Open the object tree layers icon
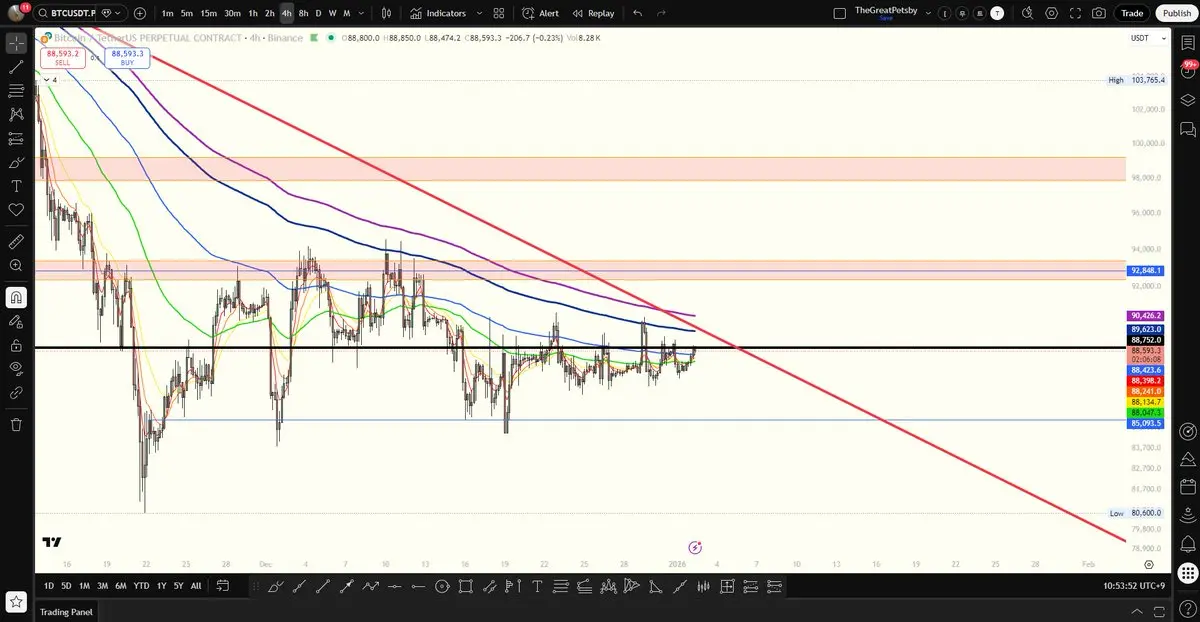Screen dimensions: 1200x622 tap(1188, 100)
